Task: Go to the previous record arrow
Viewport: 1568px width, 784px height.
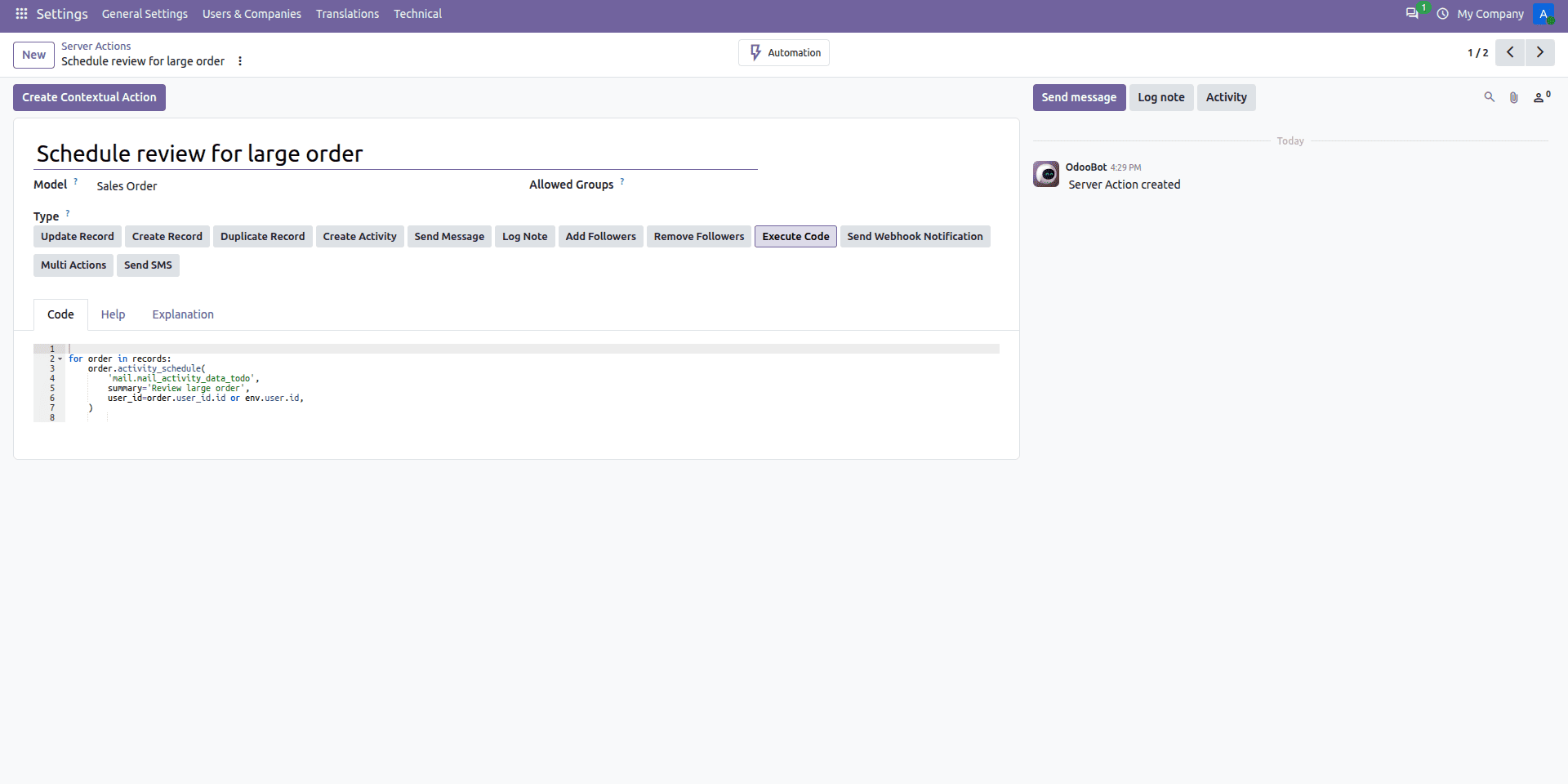Action: (x=1510, y=52)
